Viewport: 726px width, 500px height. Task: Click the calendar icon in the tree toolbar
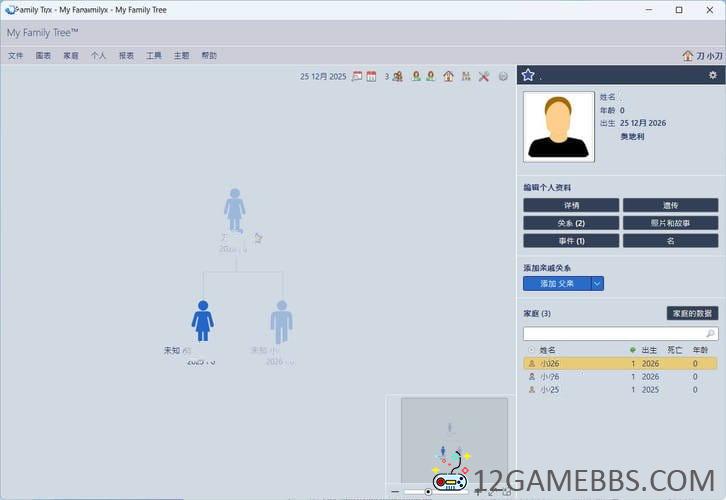371,76
